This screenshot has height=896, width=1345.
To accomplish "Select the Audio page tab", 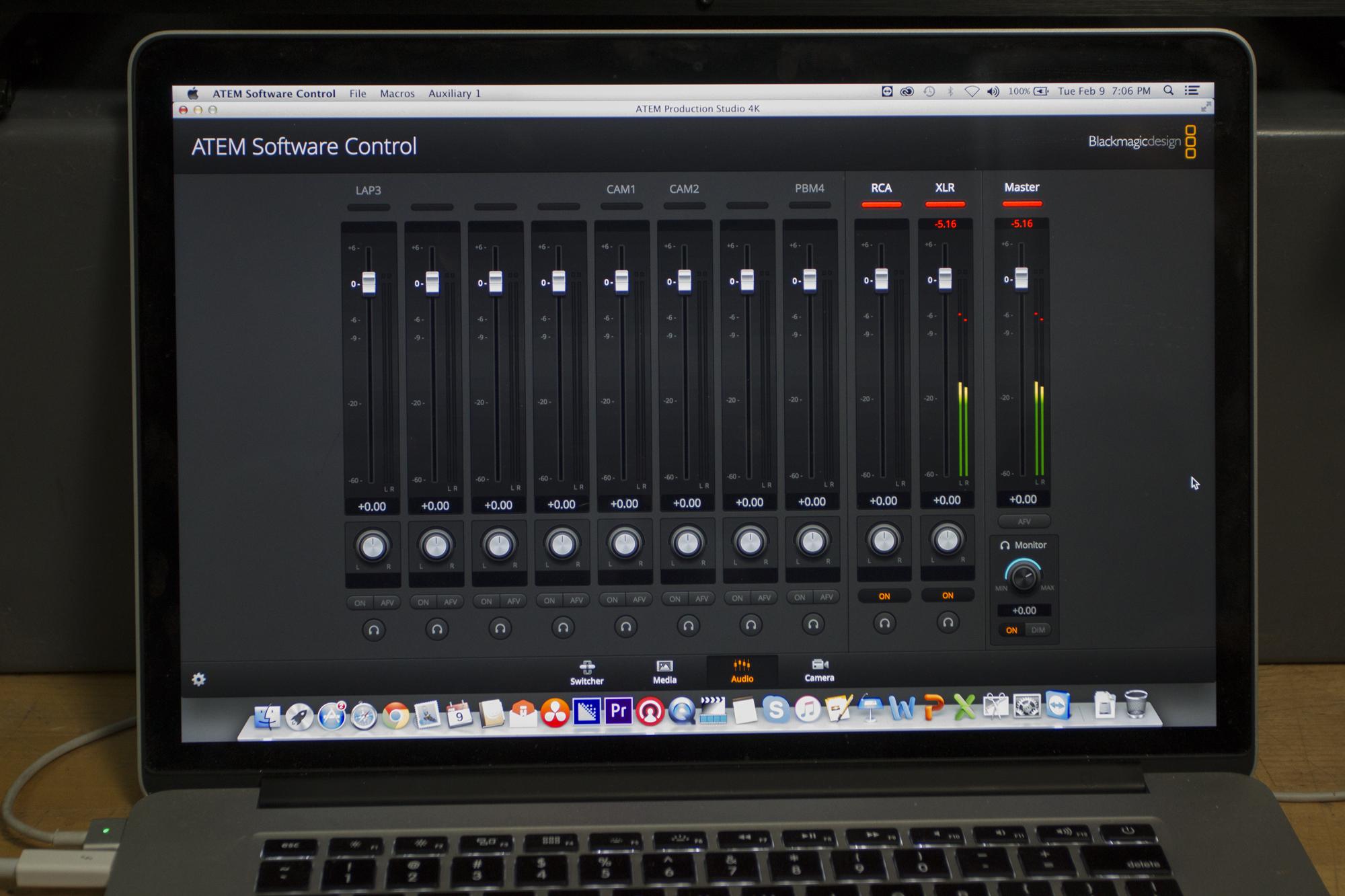I will point(742,671).
